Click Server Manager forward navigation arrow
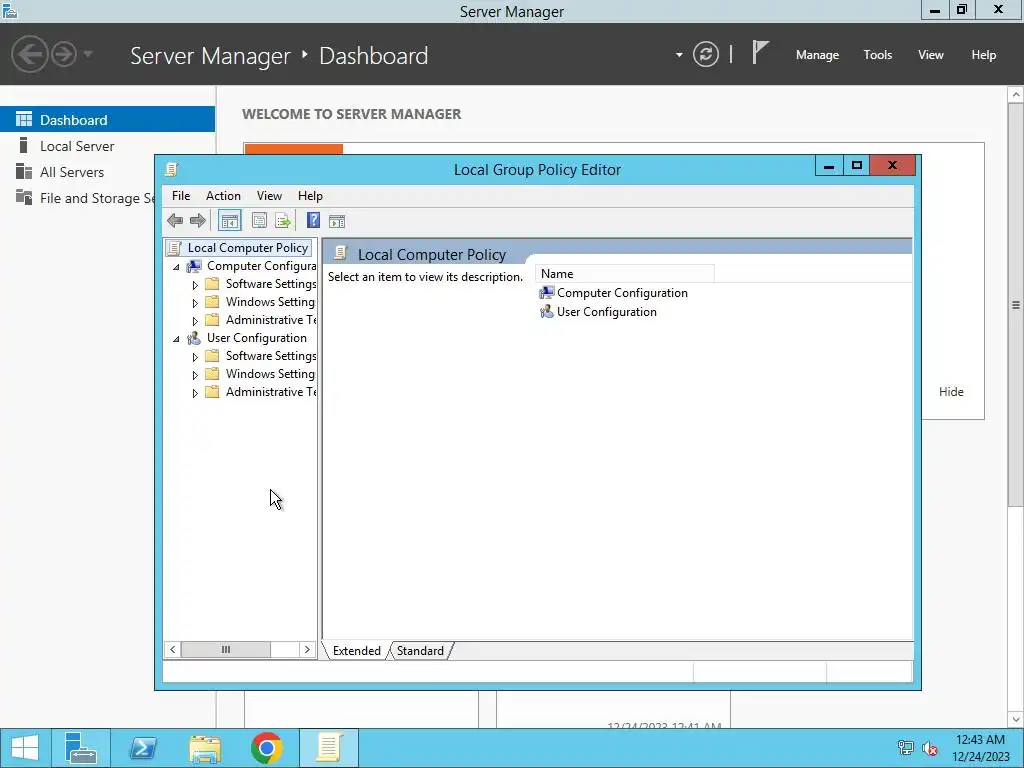The height and width of the screenshot is (768, 1024). (x=64, y=54)
